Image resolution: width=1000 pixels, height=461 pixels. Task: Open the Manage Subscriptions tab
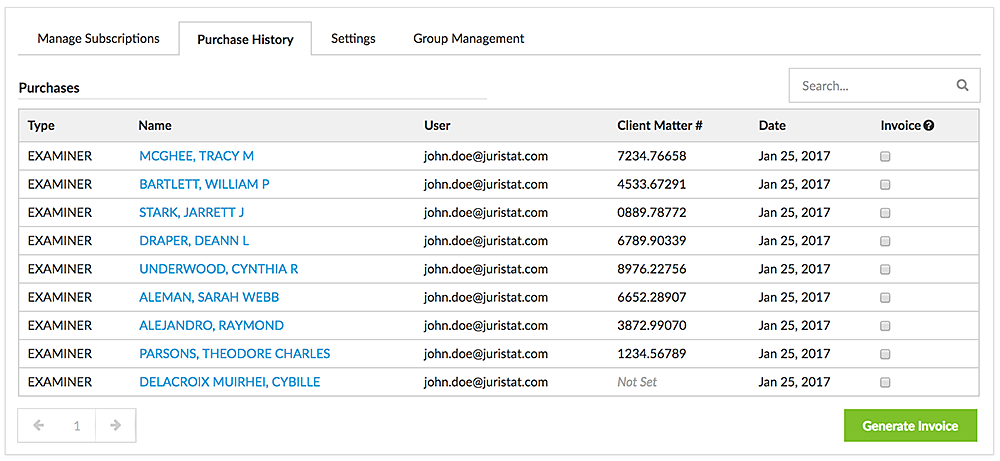point(98,38)
